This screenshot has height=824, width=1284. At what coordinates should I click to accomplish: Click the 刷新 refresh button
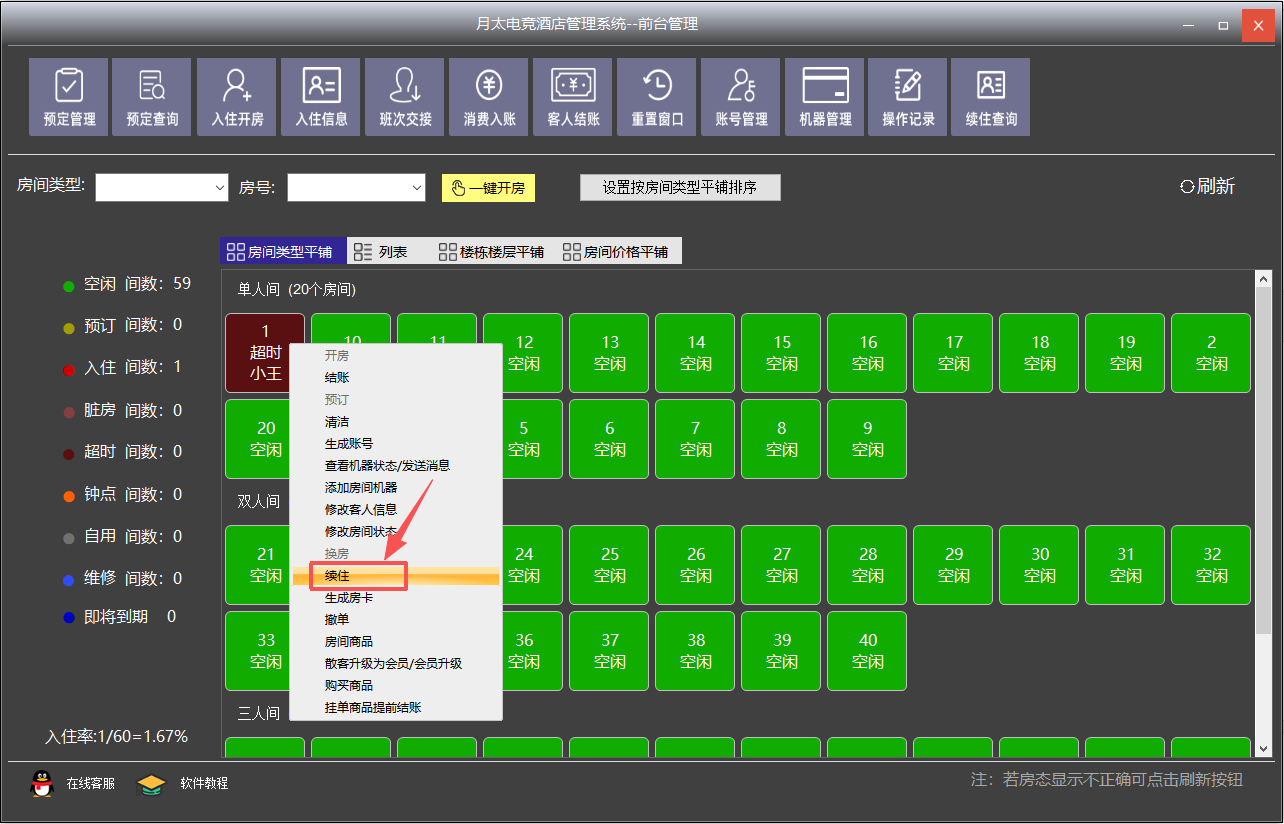(x=1208, y=186)
